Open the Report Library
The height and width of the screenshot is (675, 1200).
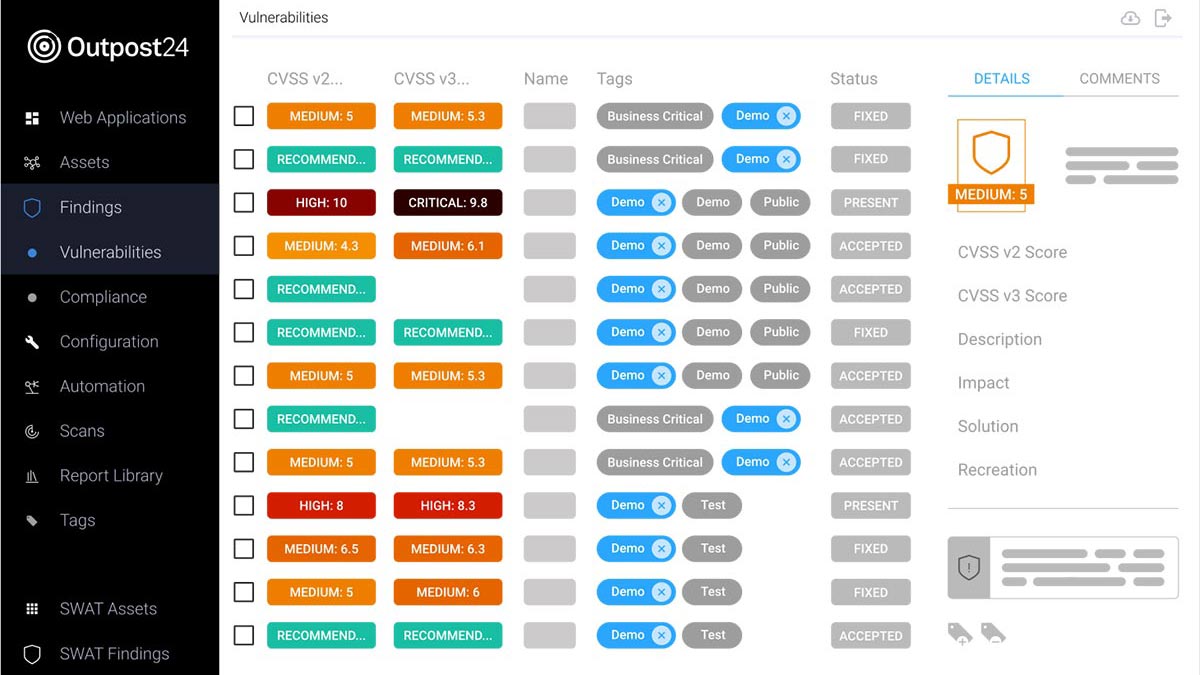tap(110, 476)
